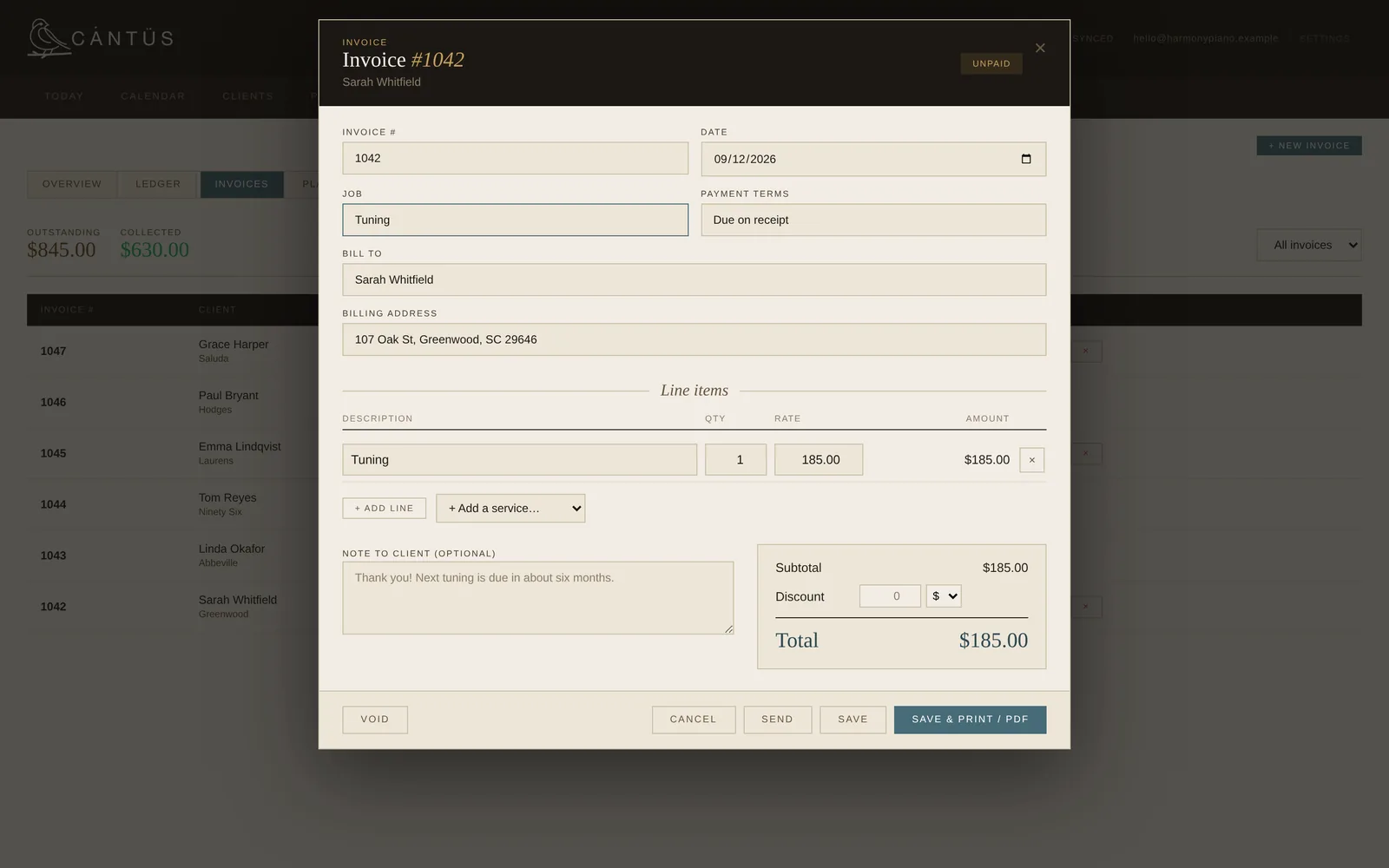Focus the line item quantity field
Image resolution: width=1389 pixels, height=868 pixels.
736,460
